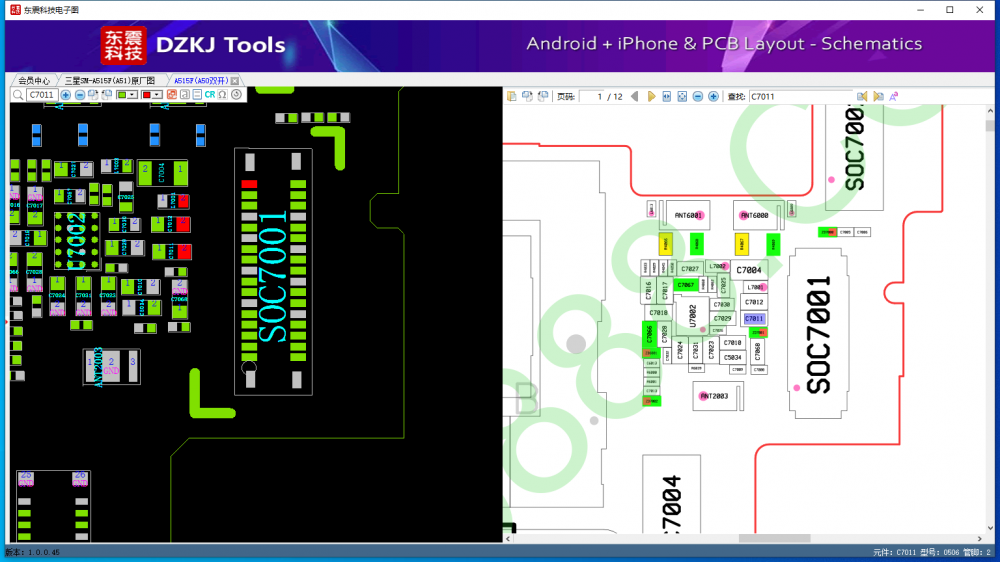Click the green color swatch in PCB toolbar
This screenshot has width=1000, height=562.
[x=122, y=95]
